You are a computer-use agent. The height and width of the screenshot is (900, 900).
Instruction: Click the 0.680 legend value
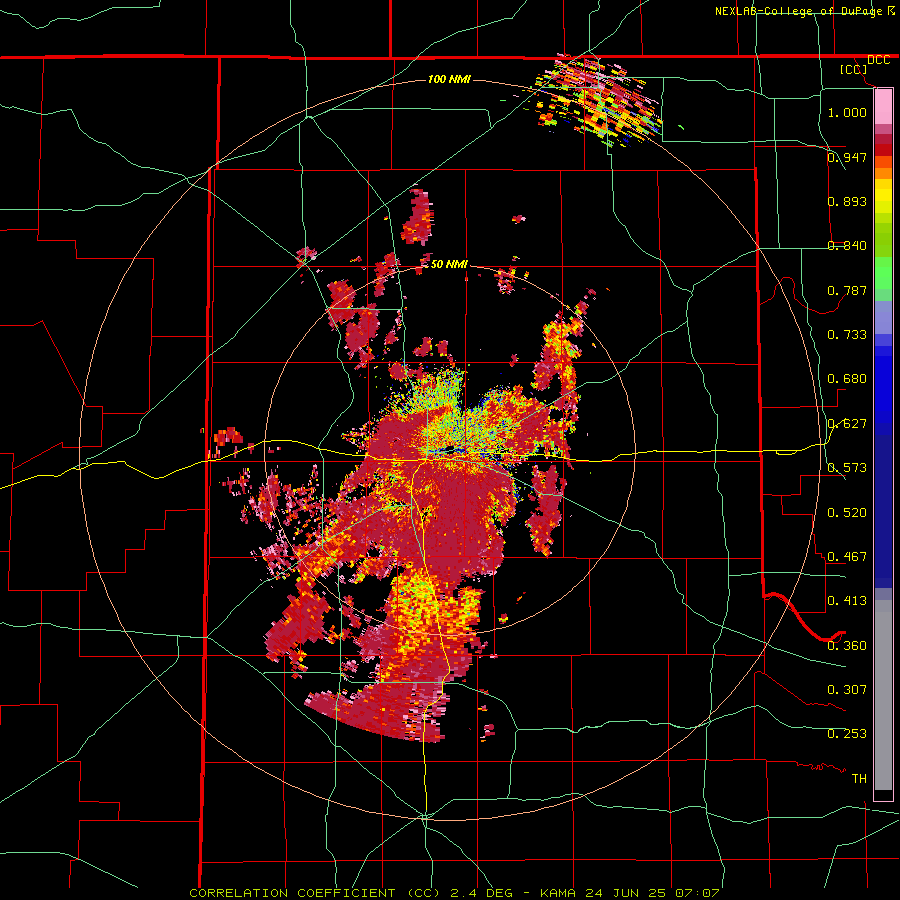point(847,378)
